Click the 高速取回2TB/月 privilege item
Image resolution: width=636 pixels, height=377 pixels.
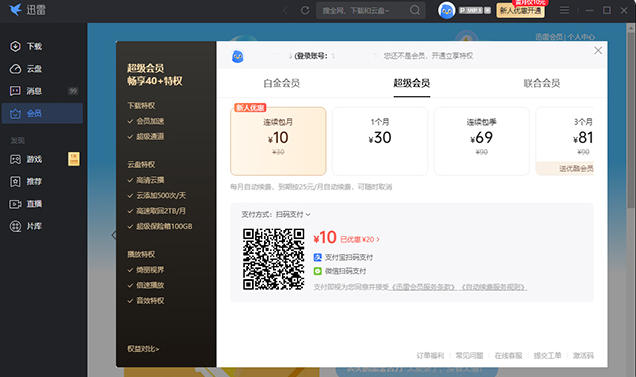click(x=161, y=211)
